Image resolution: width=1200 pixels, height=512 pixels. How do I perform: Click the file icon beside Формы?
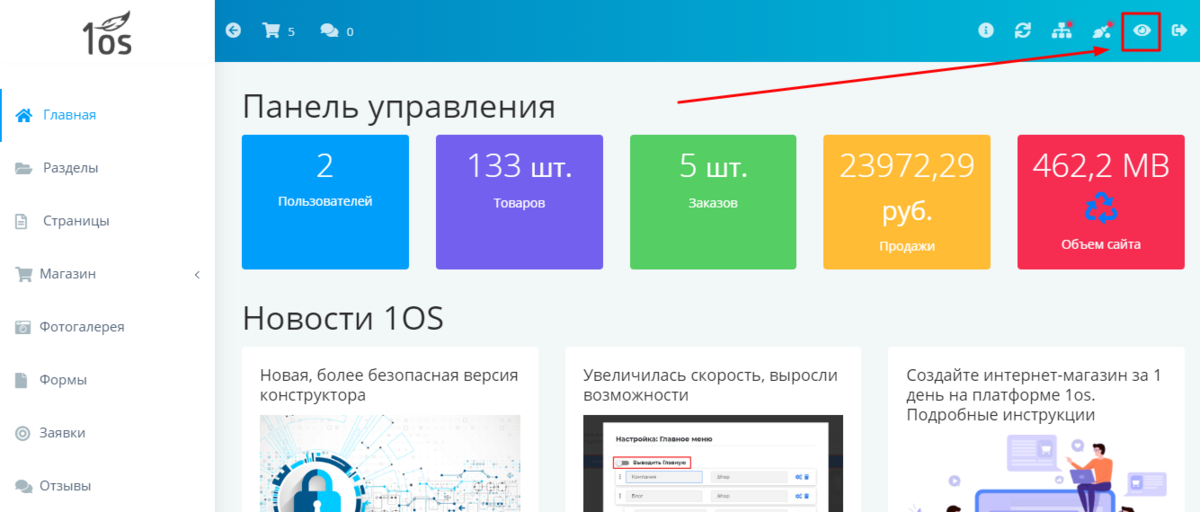pyautogui.click(x=21, y=380)
